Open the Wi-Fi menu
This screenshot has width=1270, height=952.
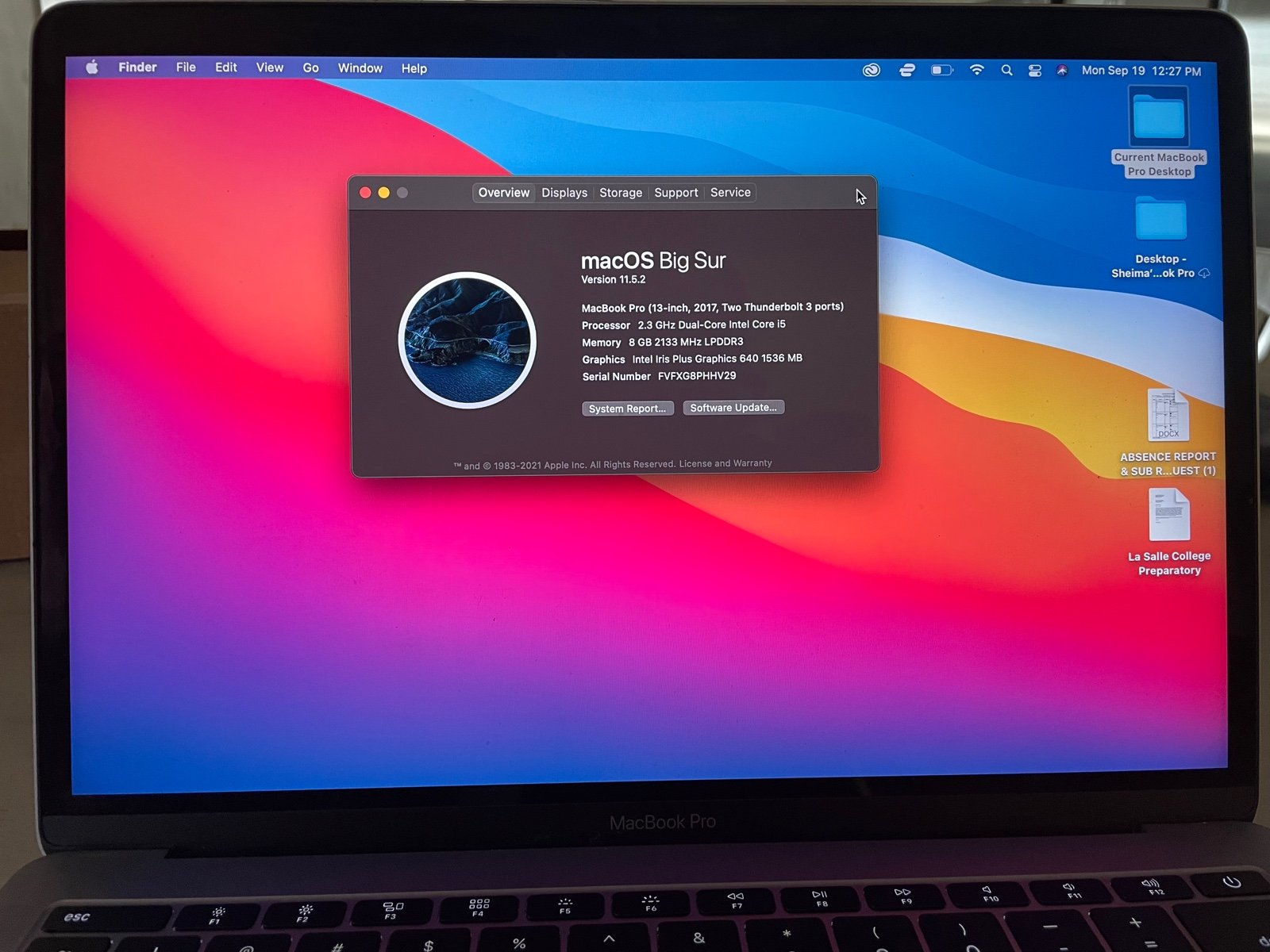977,70
